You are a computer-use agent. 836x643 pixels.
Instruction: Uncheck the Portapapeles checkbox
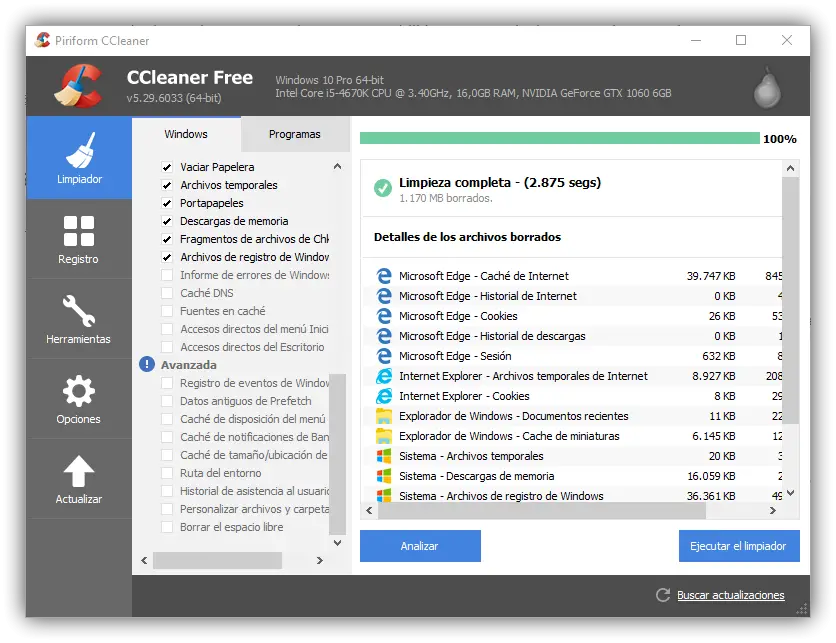click(x=167, y=203)
